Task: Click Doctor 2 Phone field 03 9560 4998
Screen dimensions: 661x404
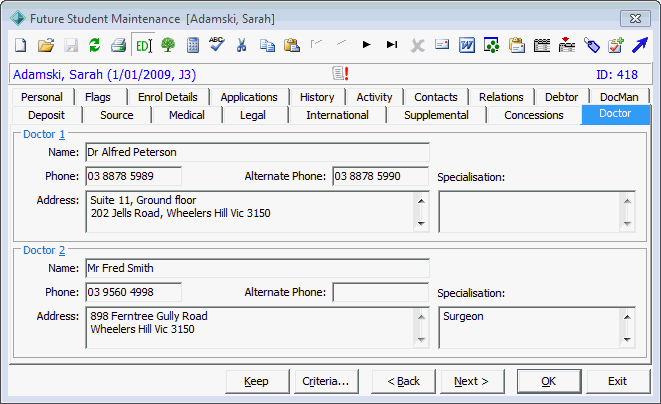Action: coord(134,292)
